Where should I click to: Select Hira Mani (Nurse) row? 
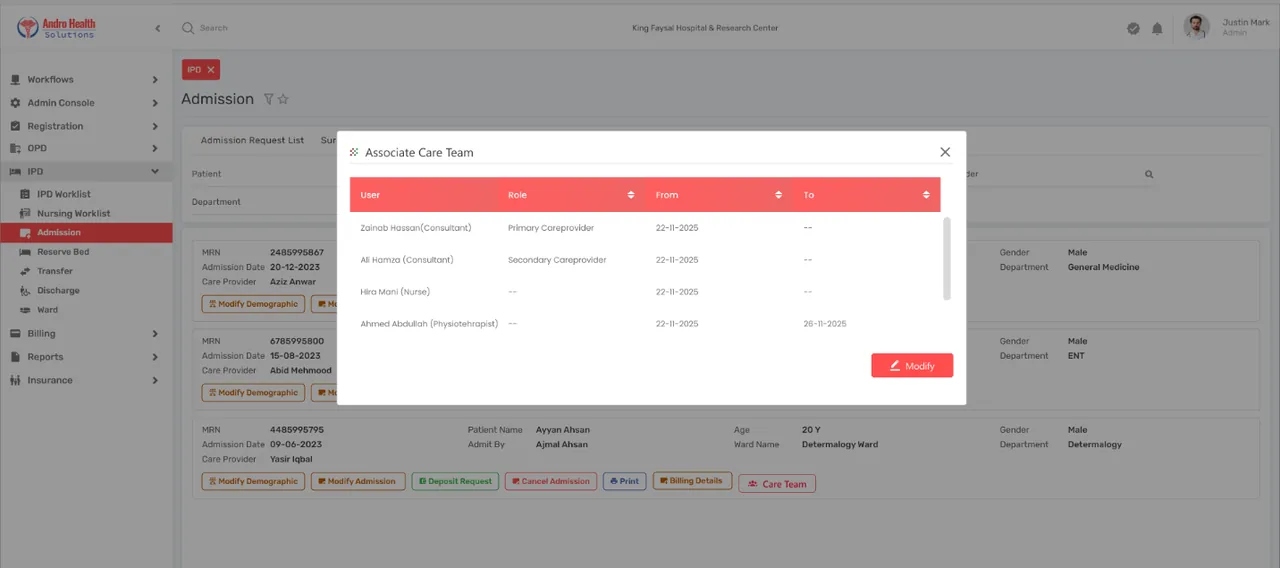(x=645, y=292)
